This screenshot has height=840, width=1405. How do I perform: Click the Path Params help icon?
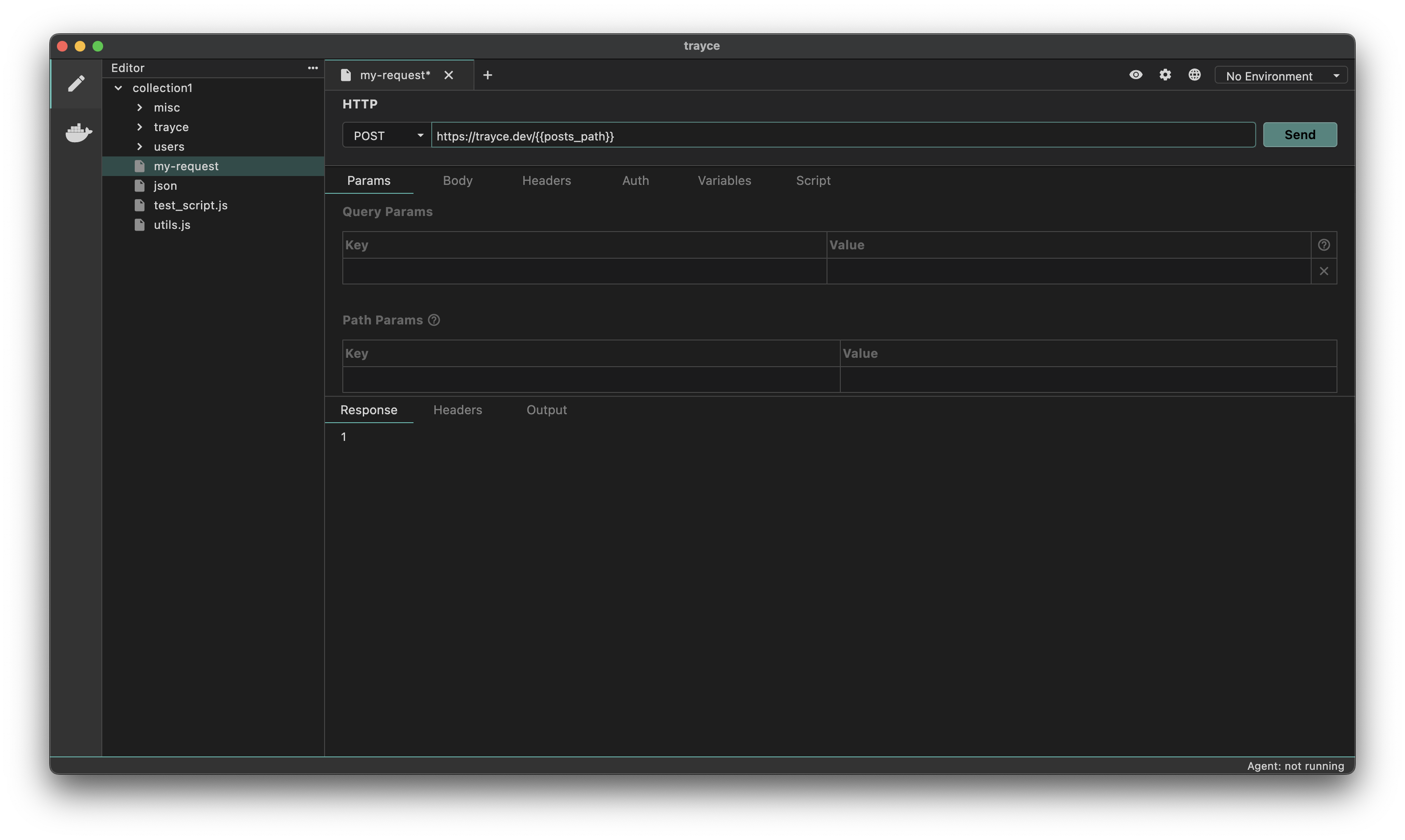pyautogui.click(x=434, y=320)
